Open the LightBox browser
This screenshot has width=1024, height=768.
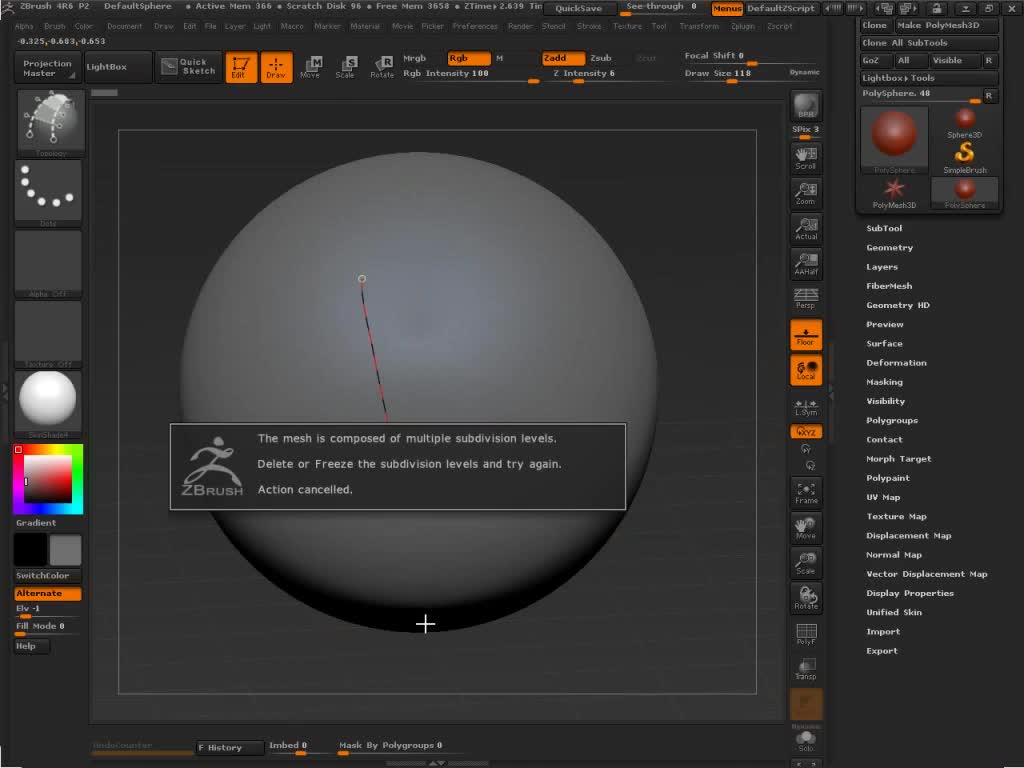(x=118, y=67)
